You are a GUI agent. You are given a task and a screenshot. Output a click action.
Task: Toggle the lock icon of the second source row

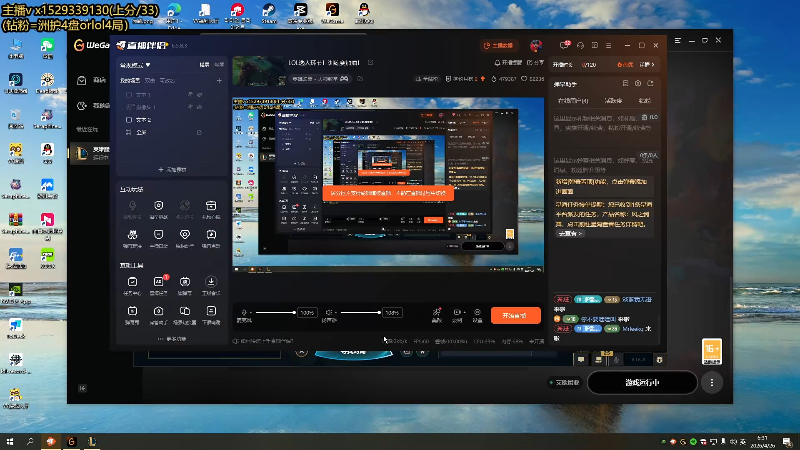point(190,107)
